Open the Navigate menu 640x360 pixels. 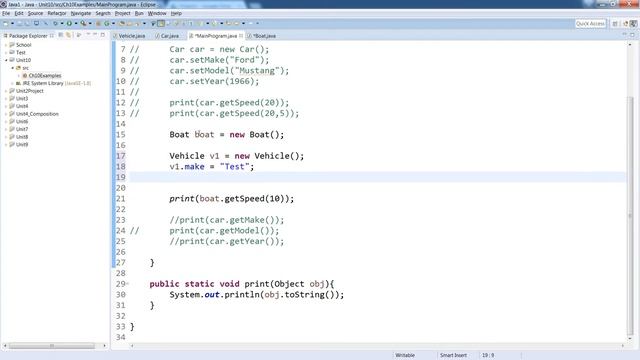point(80,13)
